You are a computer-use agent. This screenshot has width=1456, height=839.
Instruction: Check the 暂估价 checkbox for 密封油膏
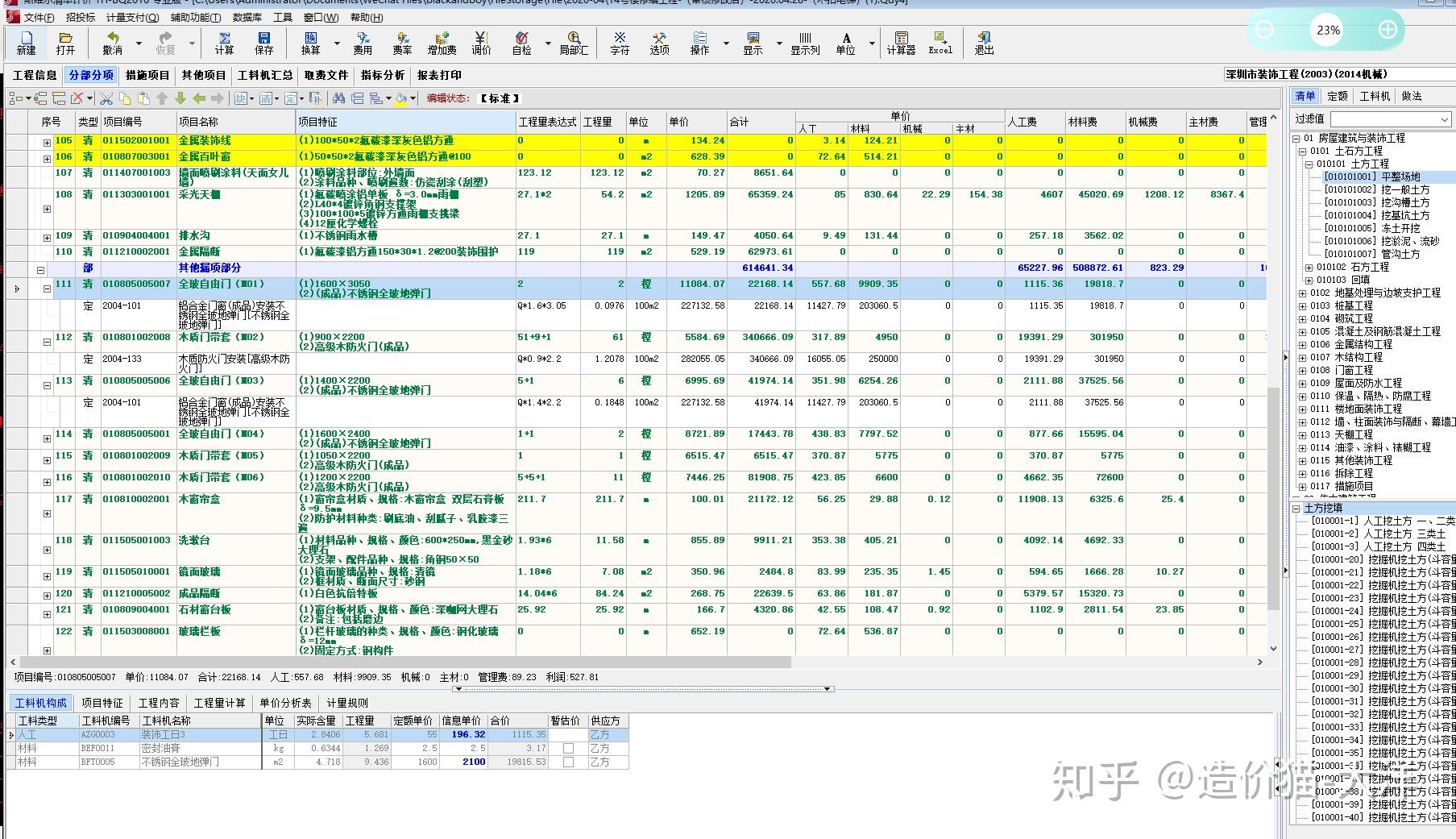(x=567, y=748)
